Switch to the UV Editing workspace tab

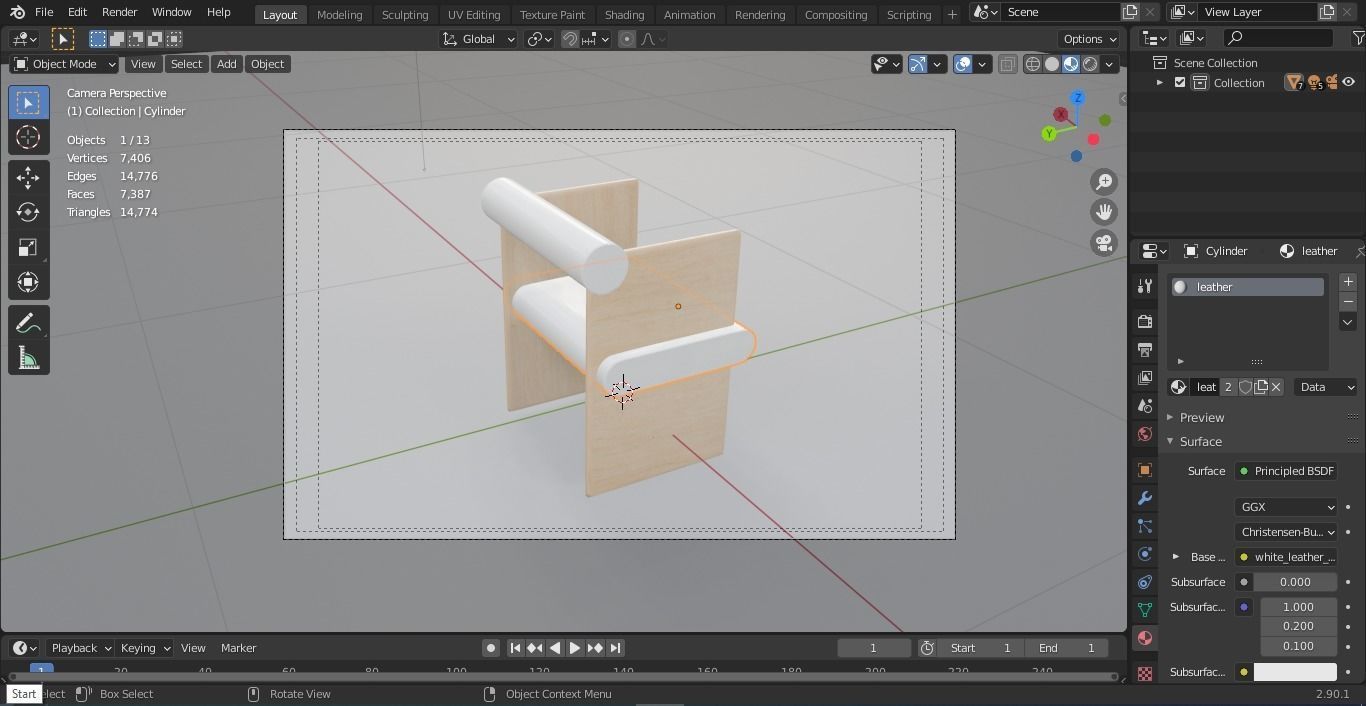[473, 14]
